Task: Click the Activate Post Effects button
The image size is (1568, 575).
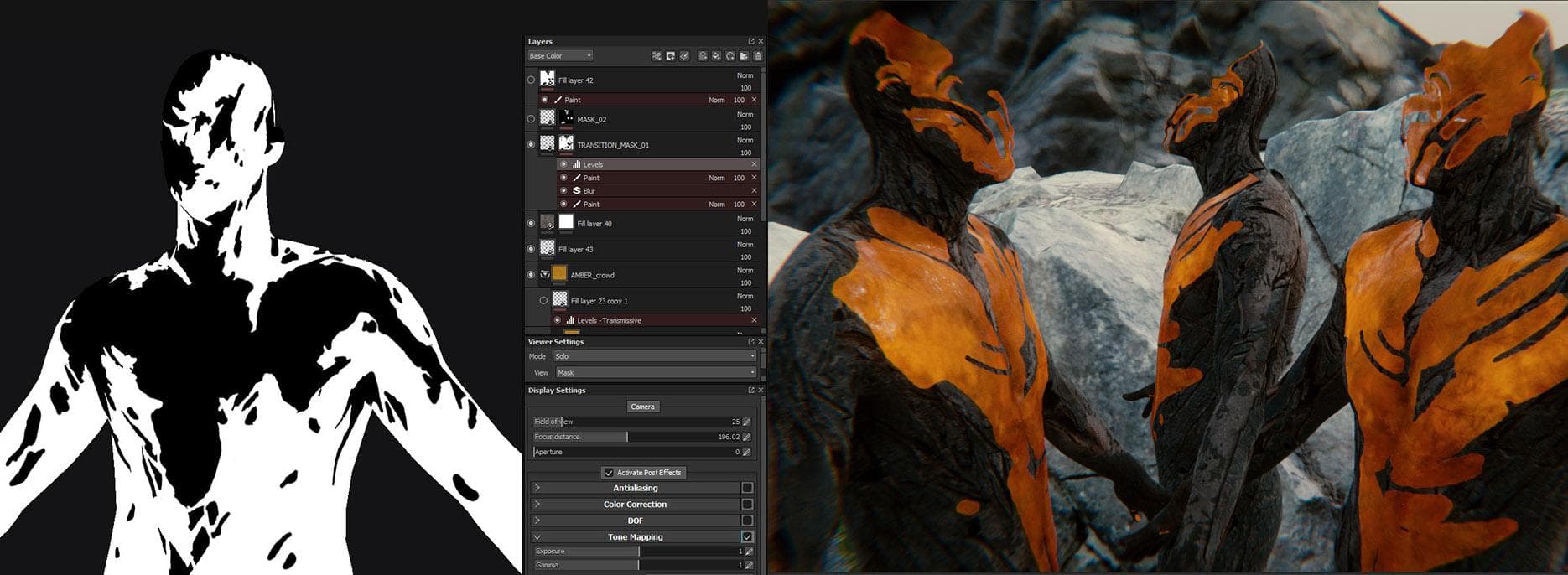Action: tap(643, 473)
